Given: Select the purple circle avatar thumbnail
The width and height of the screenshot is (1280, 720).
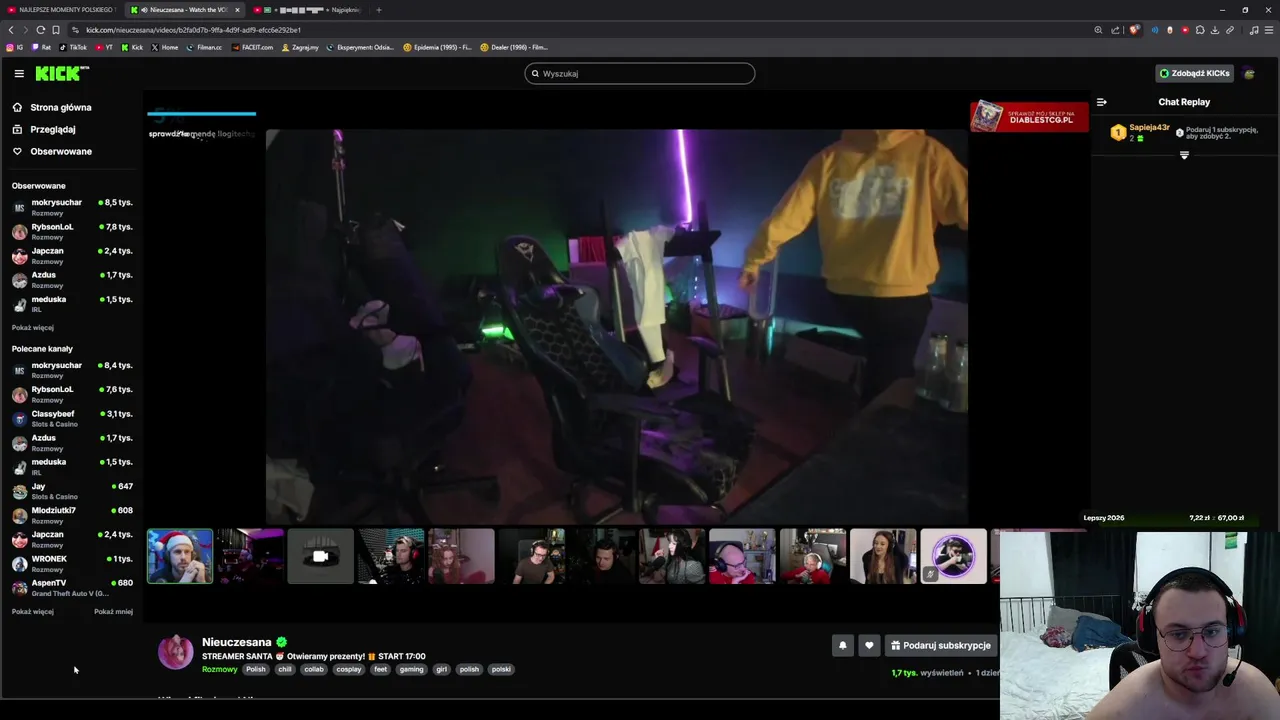Looking at the screenshot, I should tap(953, 556).
